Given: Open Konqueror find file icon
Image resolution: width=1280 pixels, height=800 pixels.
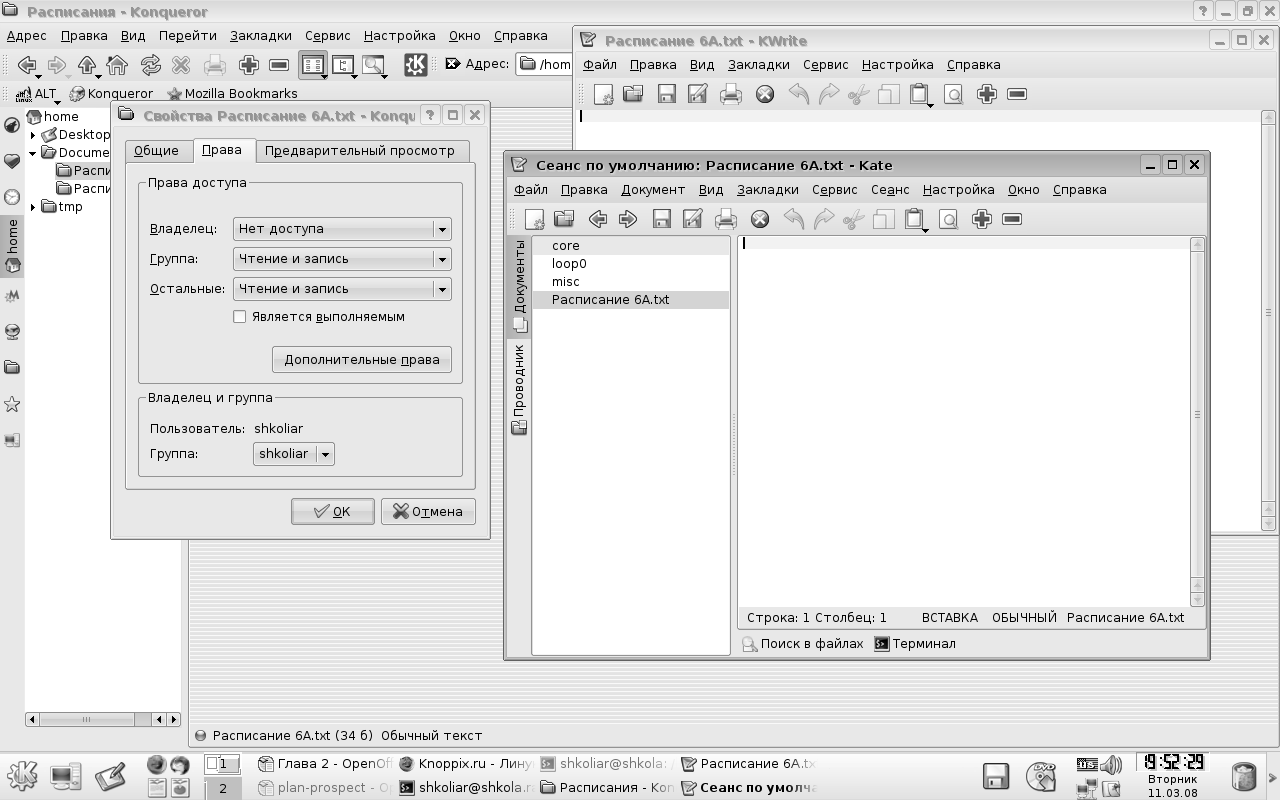Looking at the screenshot, I should point(374,66).
